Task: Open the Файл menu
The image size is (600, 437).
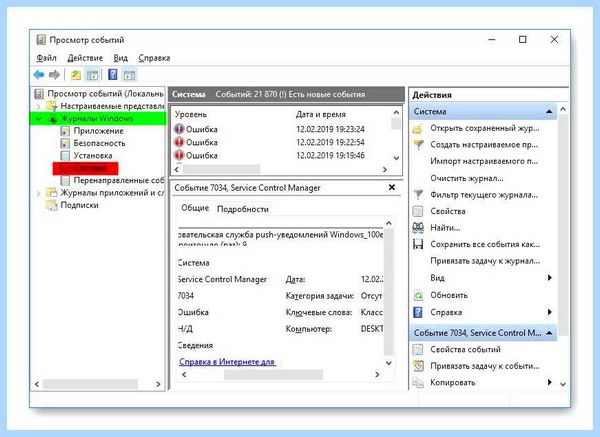Action: point(46,58)
